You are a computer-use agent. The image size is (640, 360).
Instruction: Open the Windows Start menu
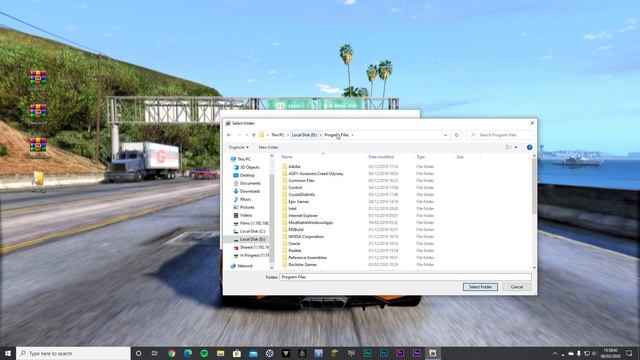8,353
